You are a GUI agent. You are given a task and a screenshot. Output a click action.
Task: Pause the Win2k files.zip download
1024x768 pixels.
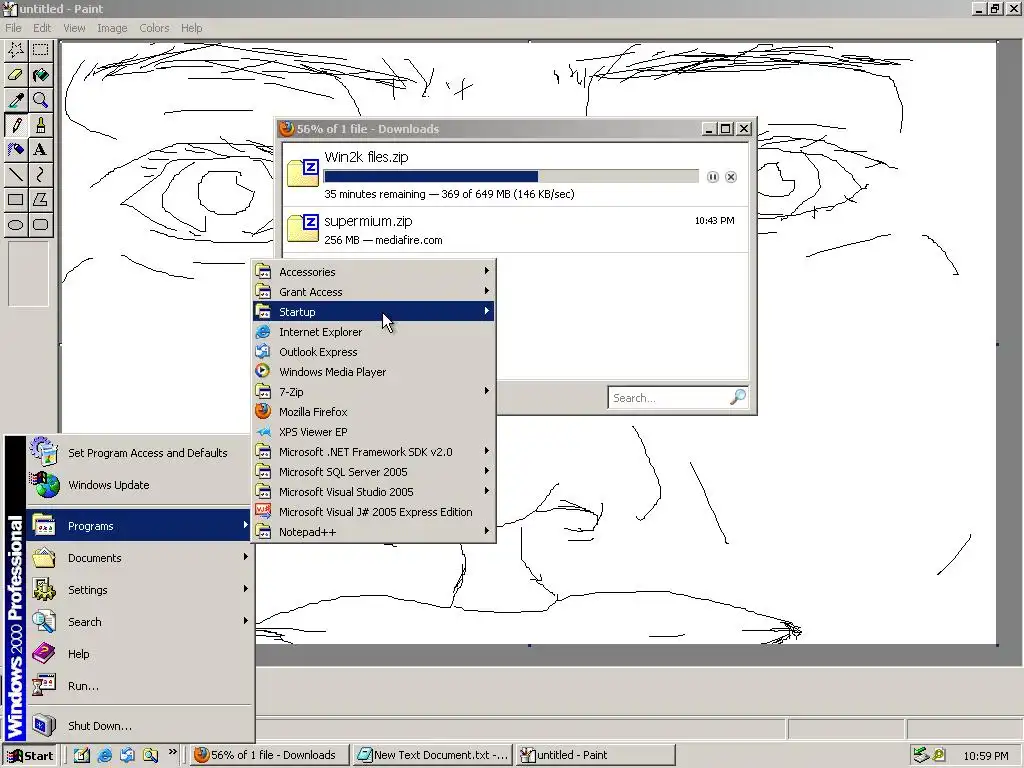tap(712, 177)
